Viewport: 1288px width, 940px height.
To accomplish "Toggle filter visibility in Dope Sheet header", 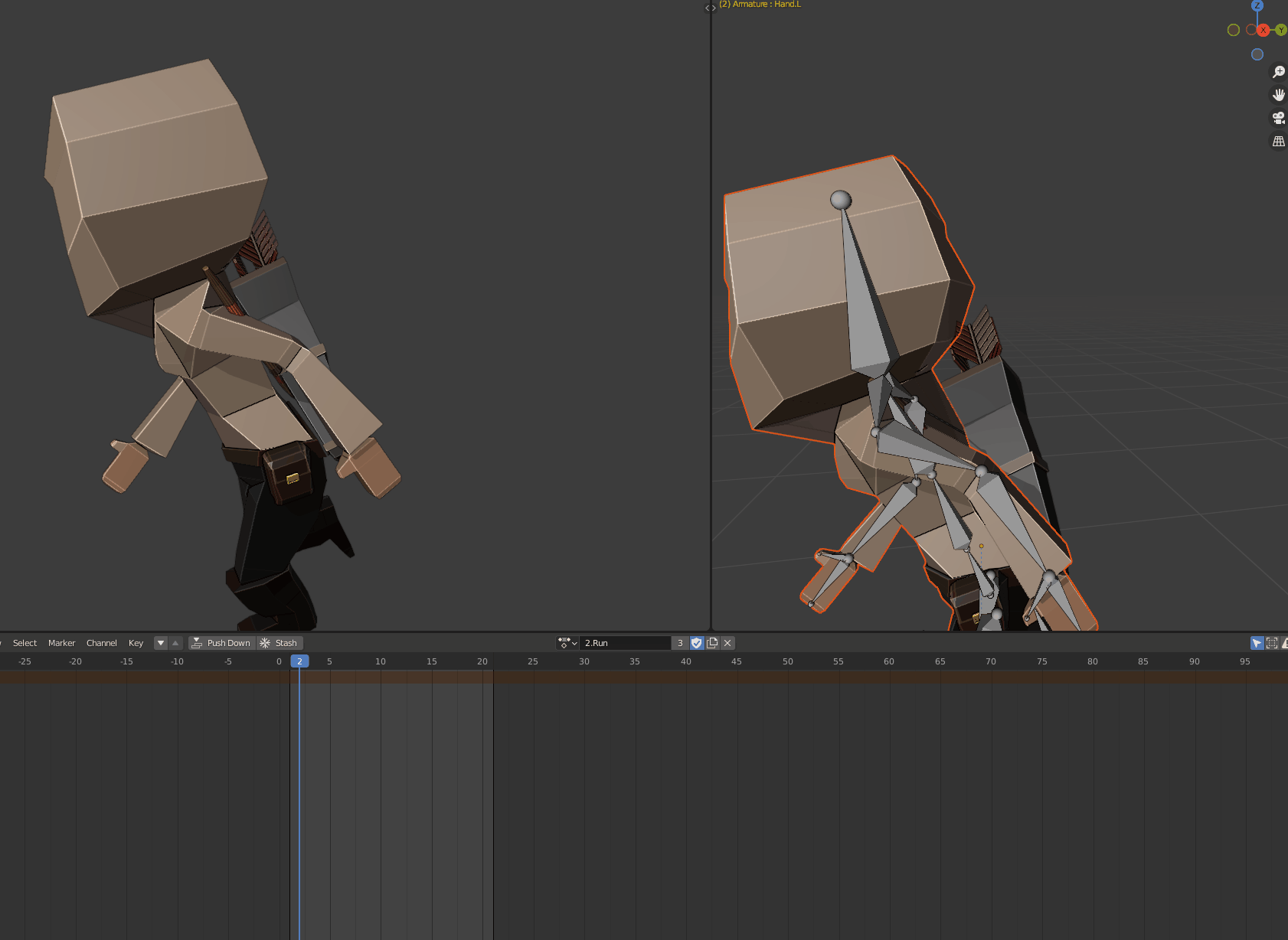I will pyautogui.click(x=1285, y=643).
